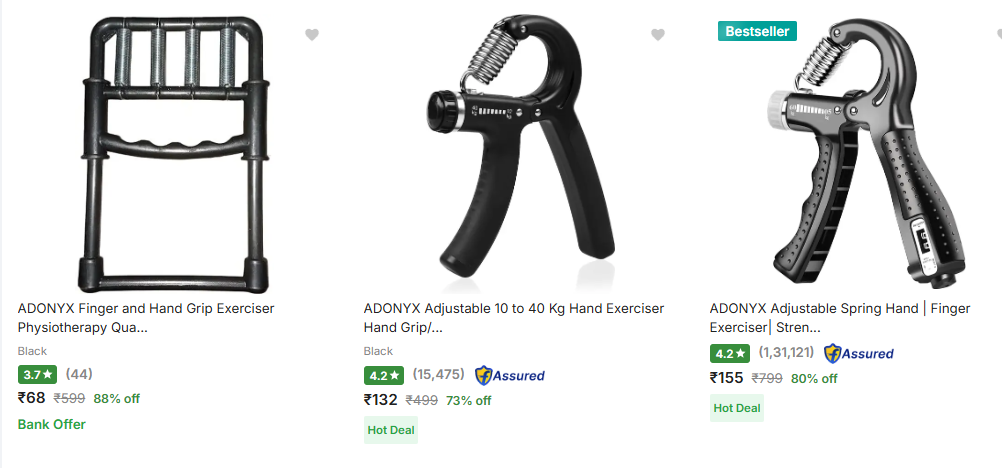Click the (44) review count

79,374
